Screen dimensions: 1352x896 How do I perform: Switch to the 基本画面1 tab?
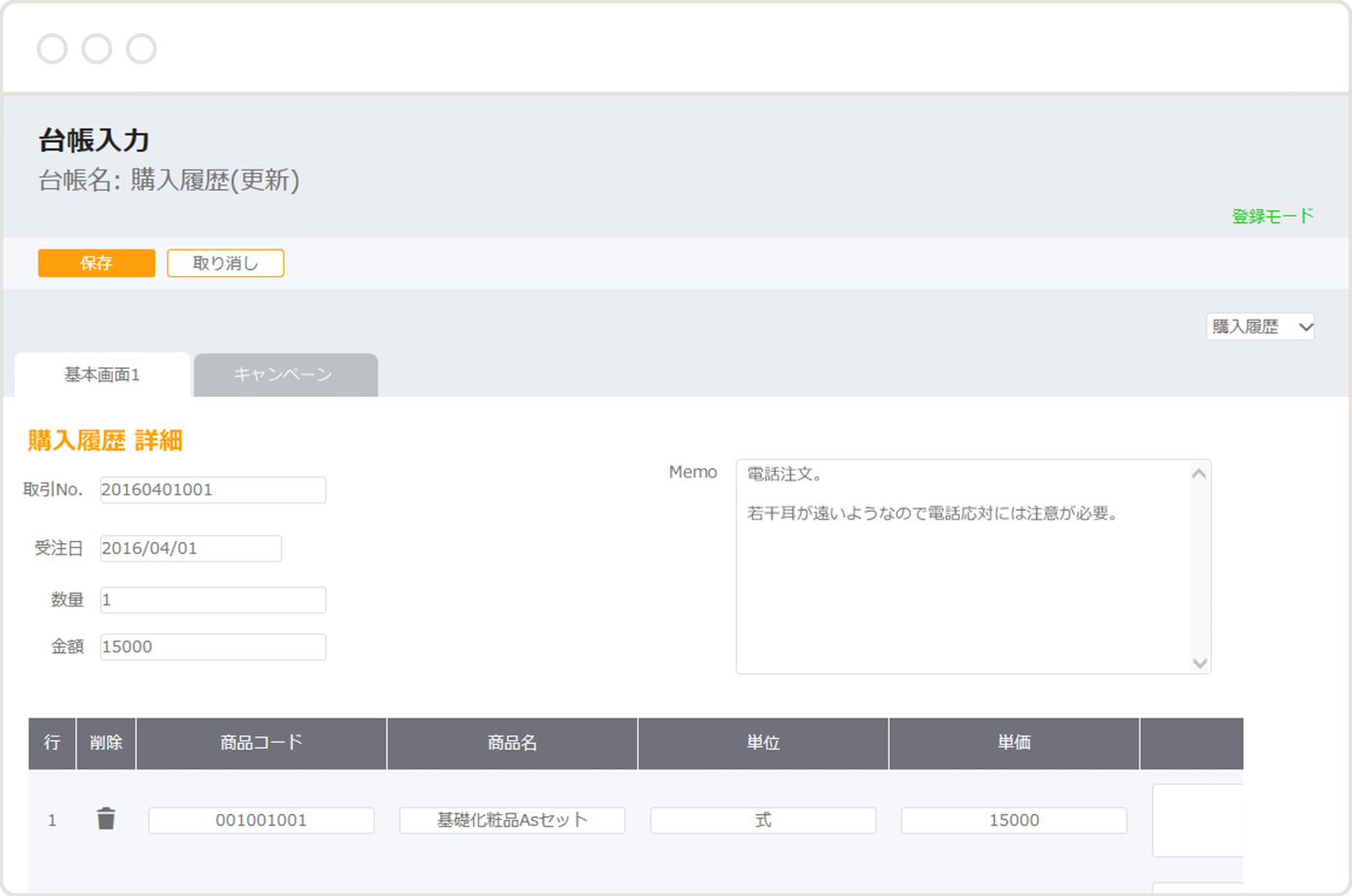[102, 375]
